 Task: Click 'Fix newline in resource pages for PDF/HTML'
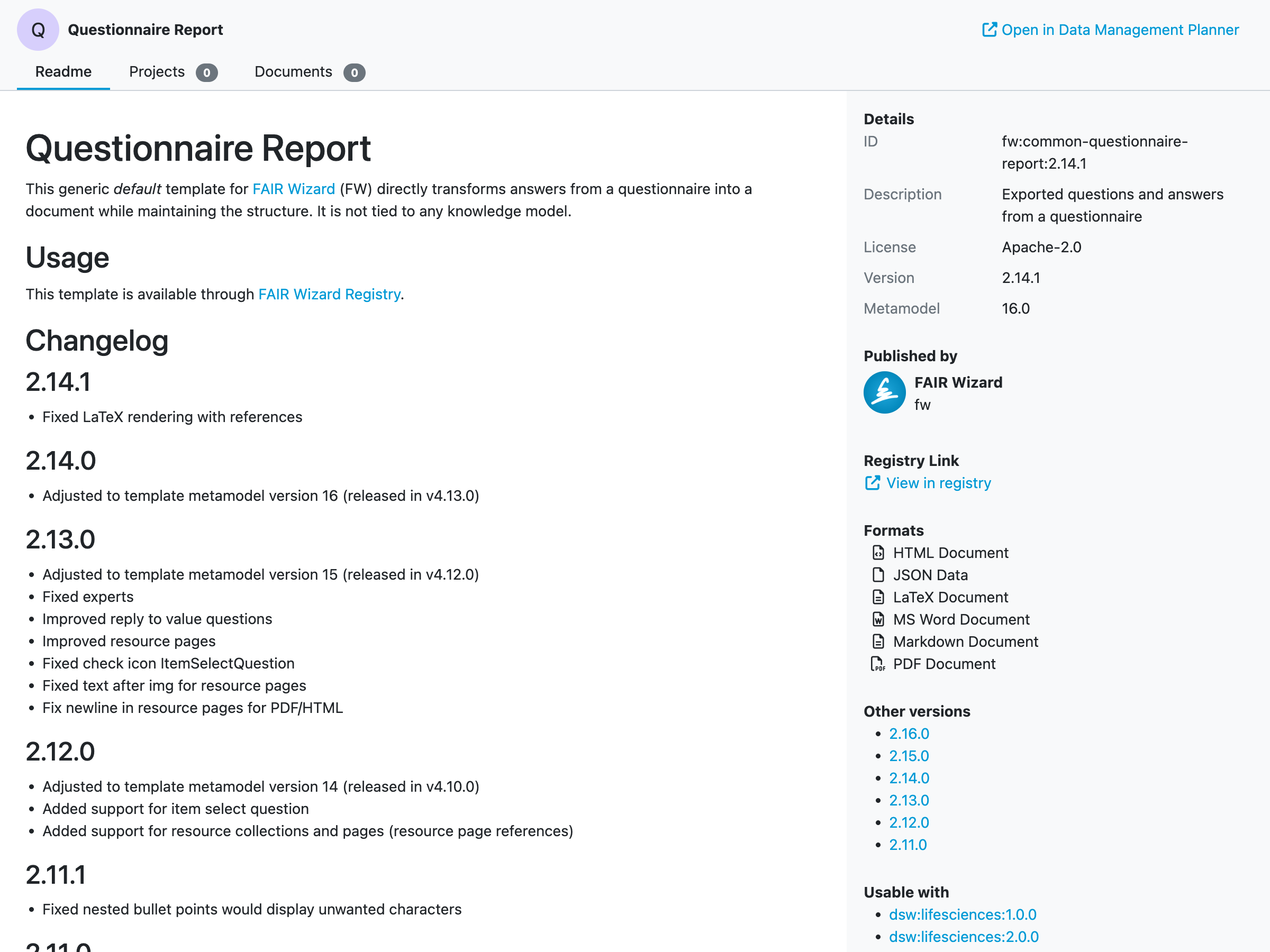click(193, 708)
